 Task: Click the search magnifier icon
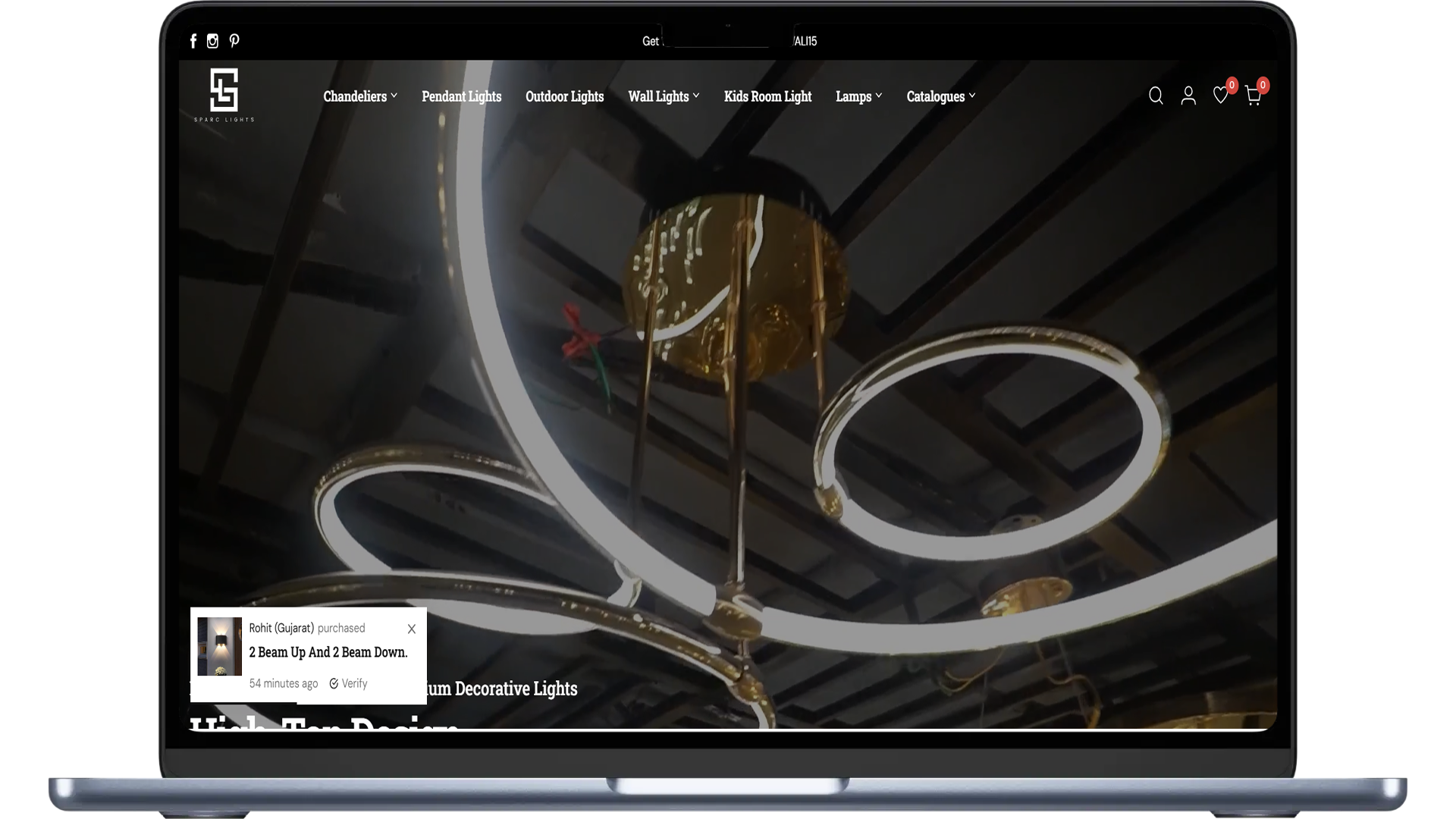[x=1156, y=96]
